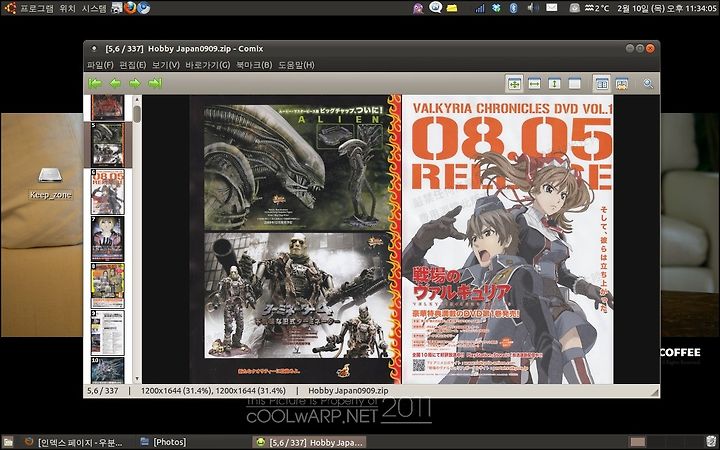The width and height of the screenshot is (720, 450).
Task: Click the Comix window menu icon in title bar
Action: click(94, 48)
